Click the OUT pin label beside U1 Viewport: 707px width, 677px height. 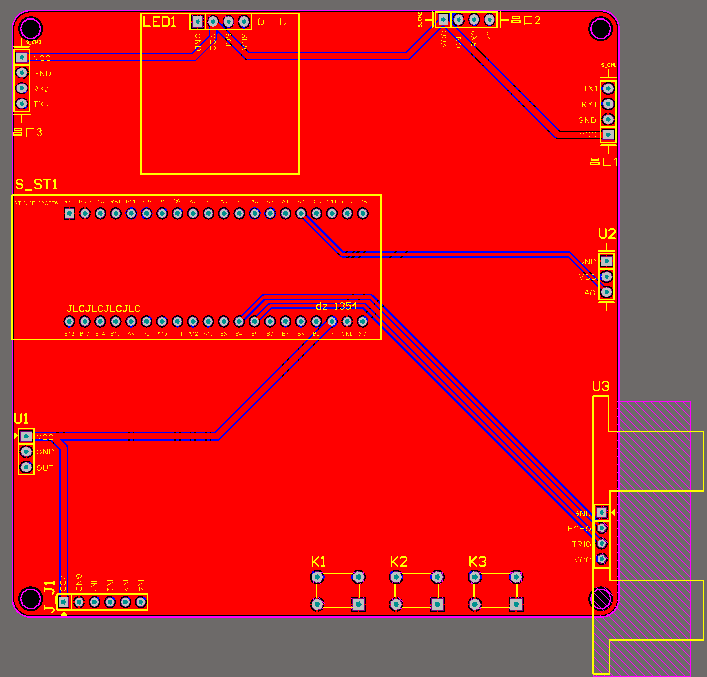45,468
